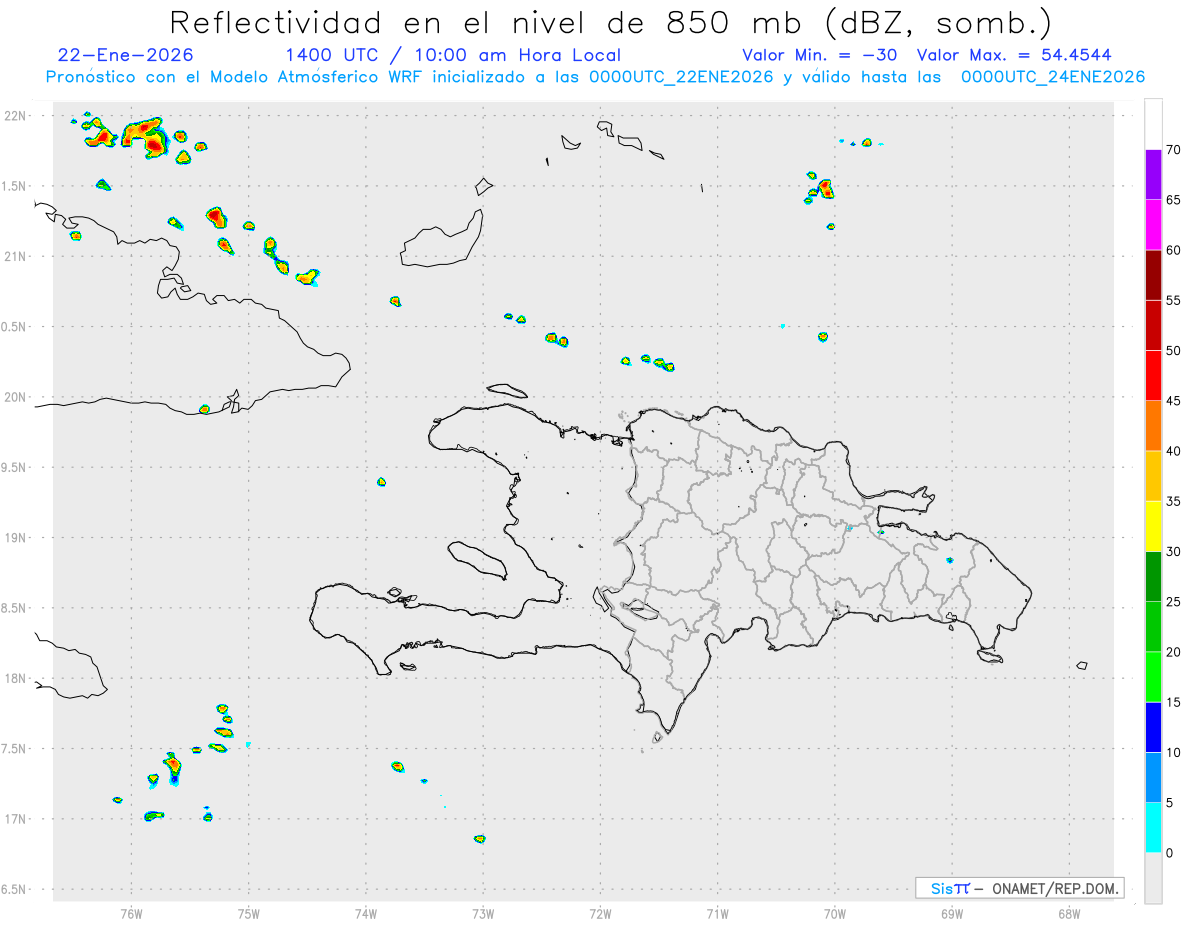Image resolution: width=1200 pixels, height=927 pixels.
Task: Click the '20N' latitude label
Action: (x=15, y=397)
